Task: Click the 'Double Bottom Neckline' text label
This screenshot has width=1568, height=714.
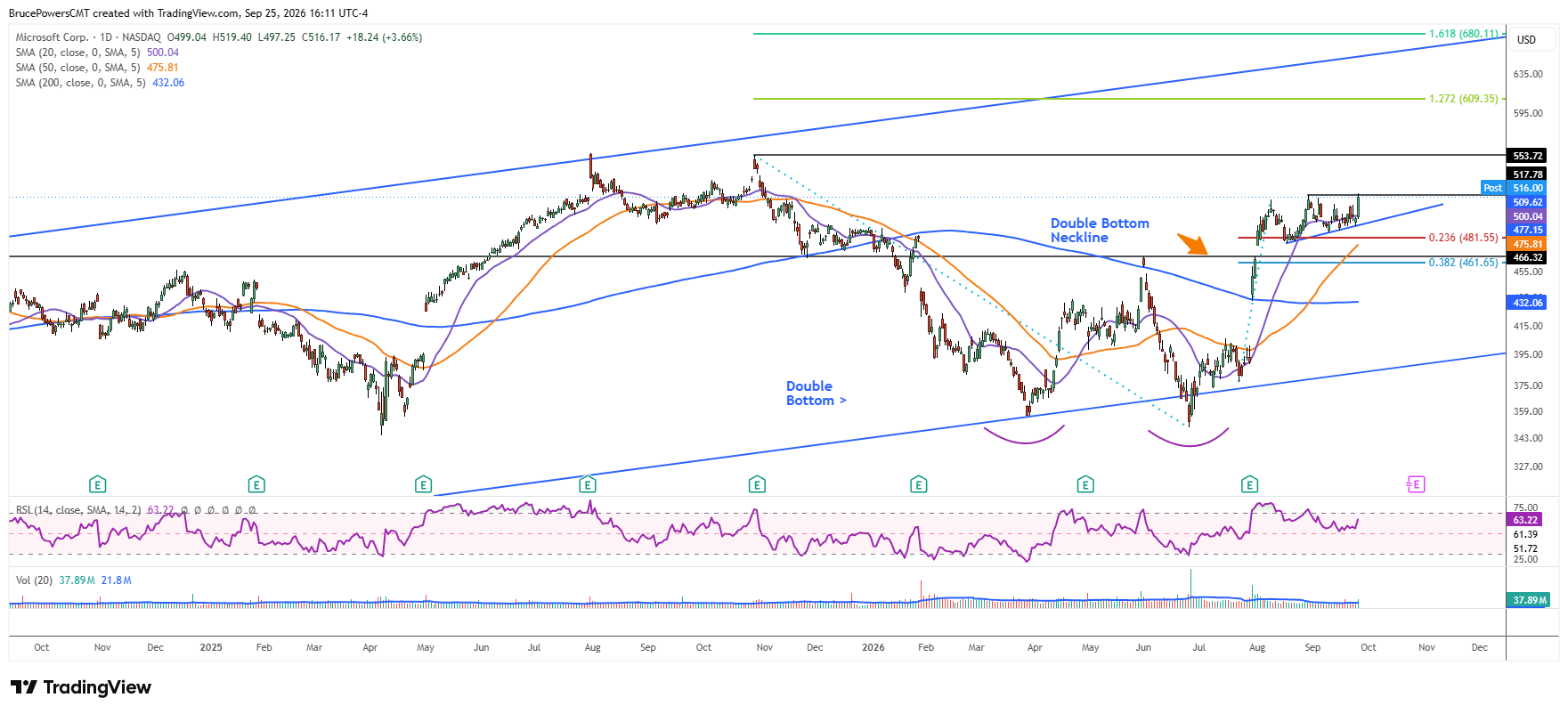Action: pos(1100,231)
